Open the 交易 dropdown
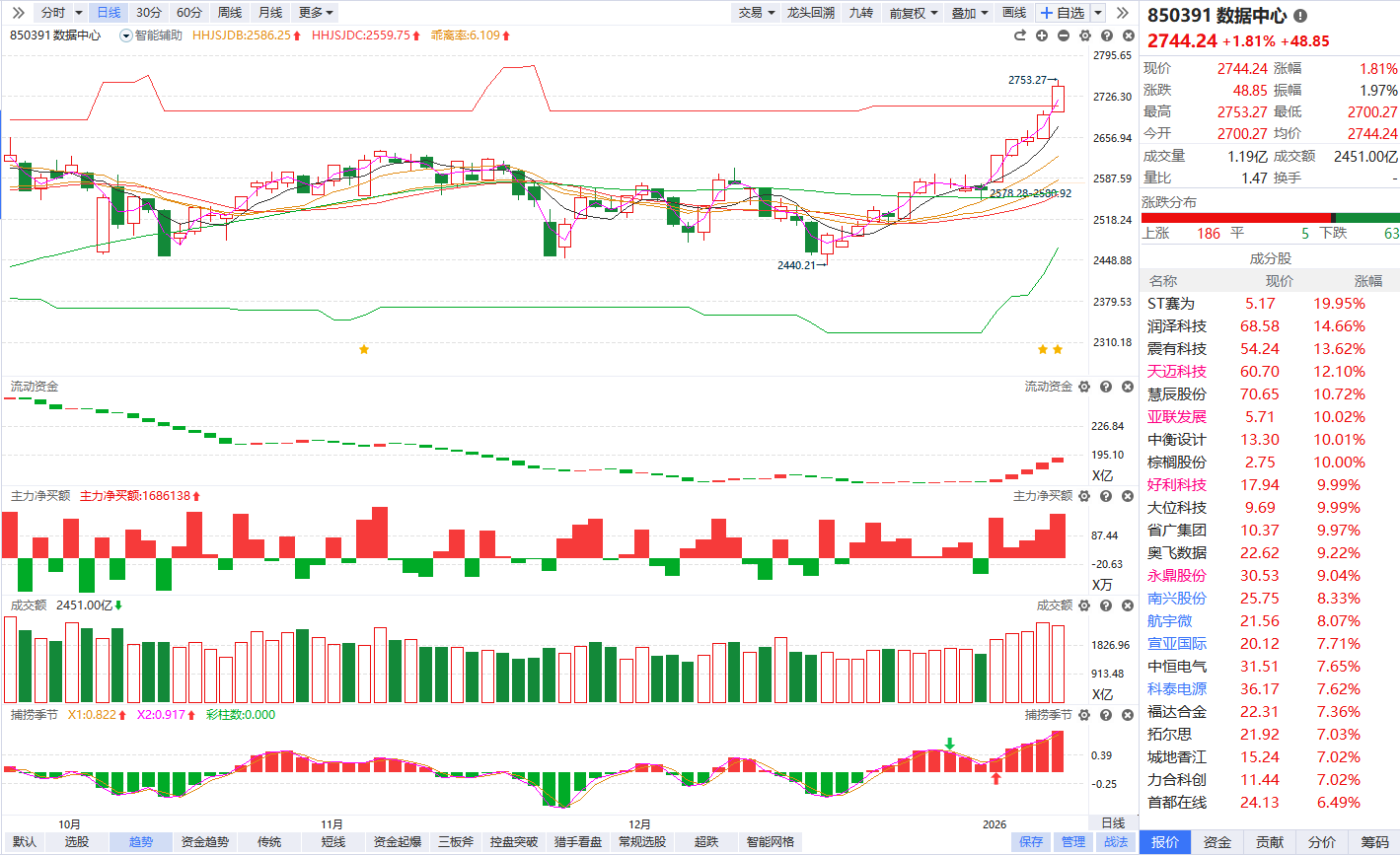This screenshot has width=1400, height=855. point(756,13)
